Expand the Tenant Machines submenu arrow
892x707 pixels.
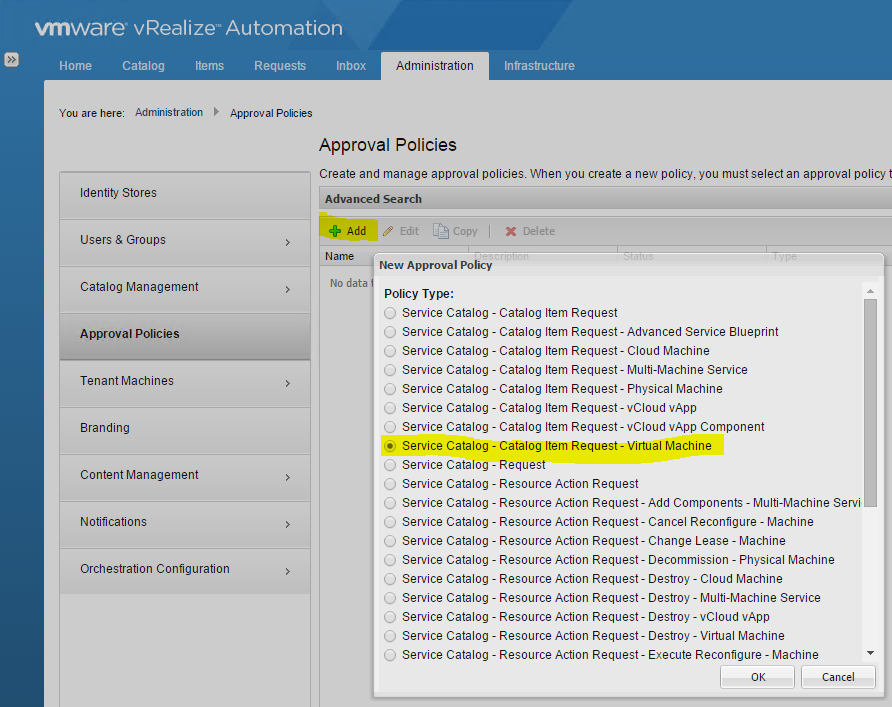(288, 383)
